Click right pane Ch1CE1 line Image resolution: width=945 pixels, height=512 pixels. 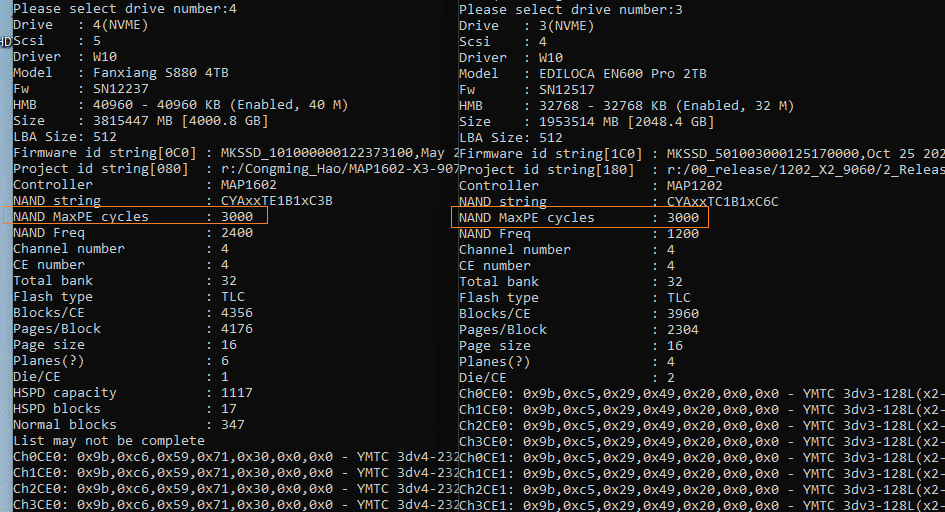(702, 474)
